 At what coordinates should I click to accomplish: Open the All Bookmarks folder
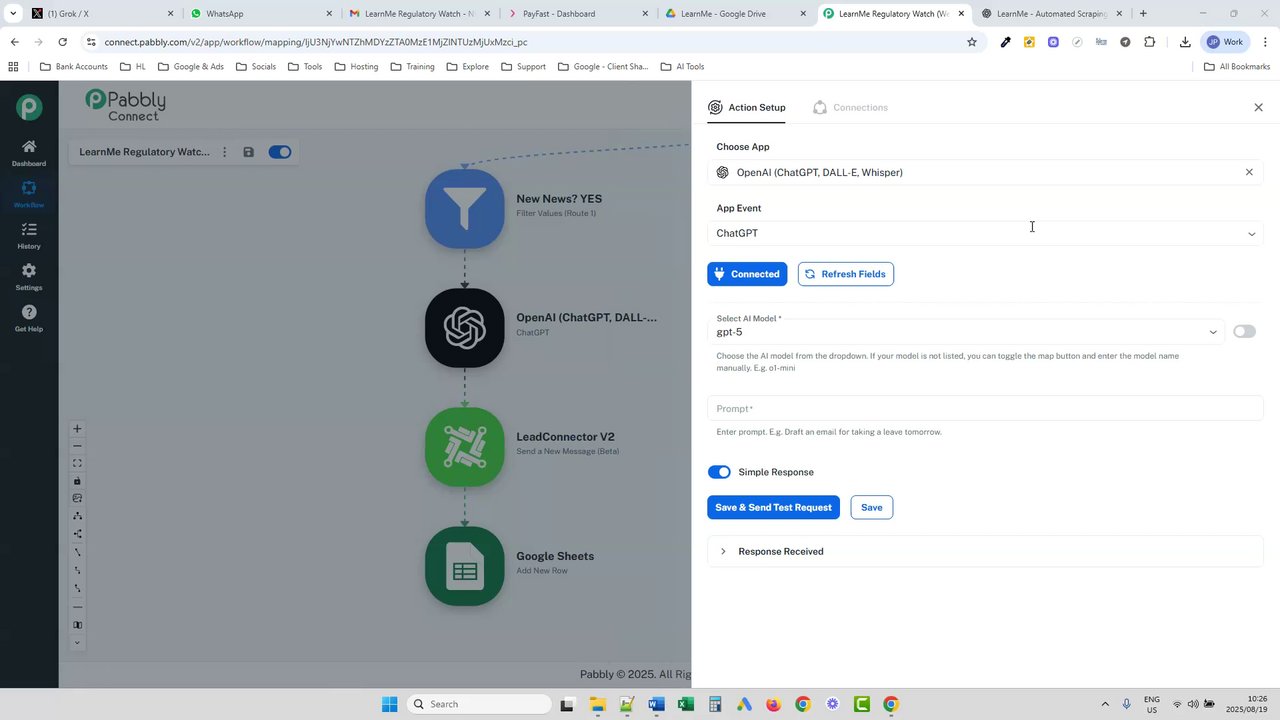point(1237,67)
